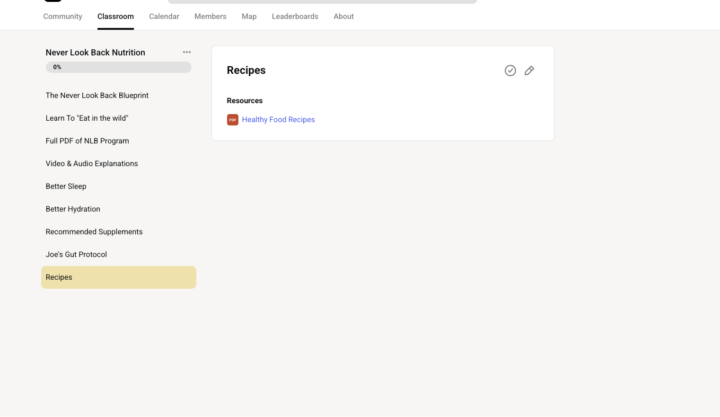Switch to the Community tab
This screenshot has width=720, height=417.
(x=62, y=17)
